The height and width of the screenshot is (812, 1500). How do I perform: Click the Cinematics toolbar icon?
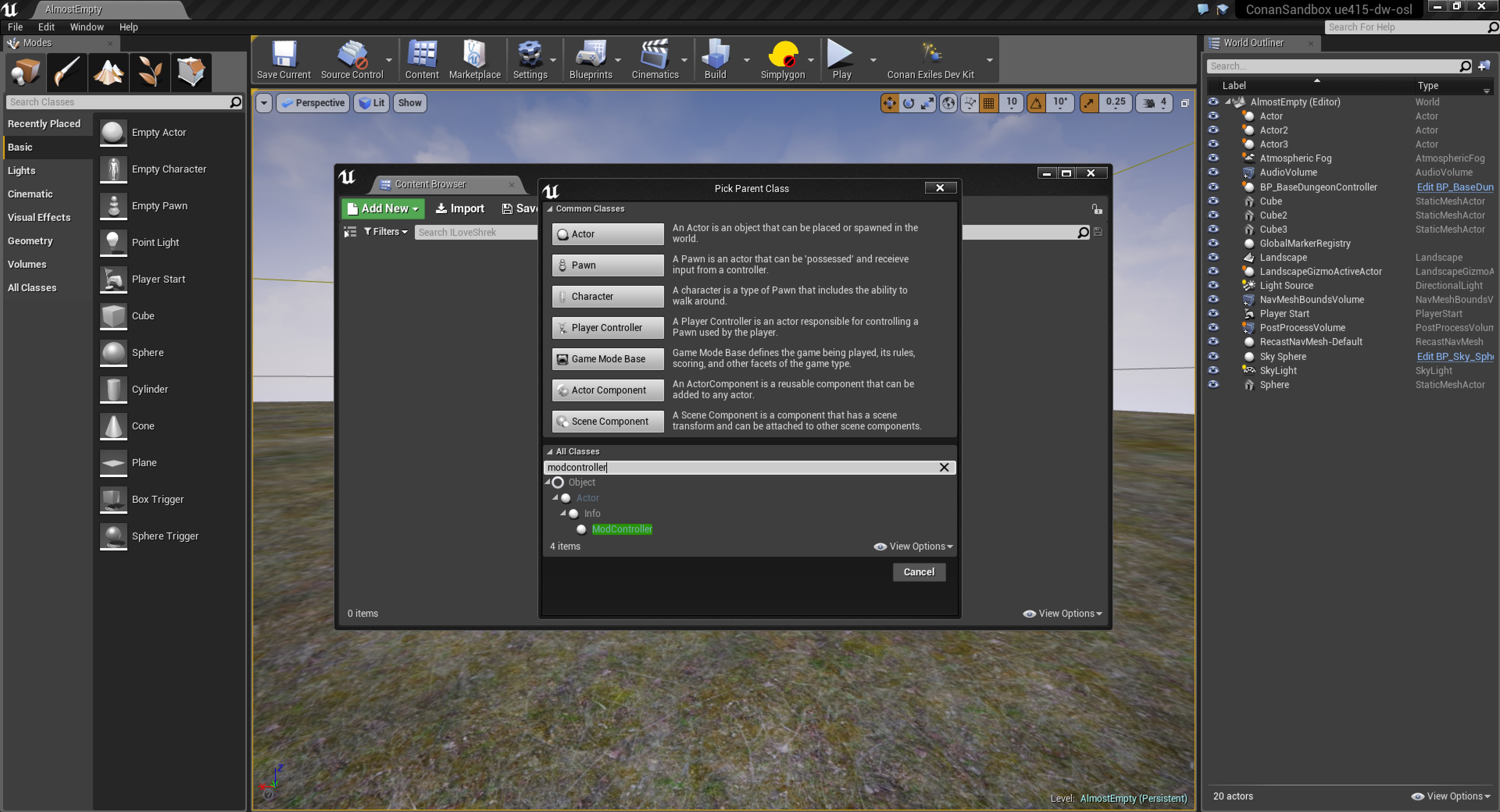pos(655,59)
